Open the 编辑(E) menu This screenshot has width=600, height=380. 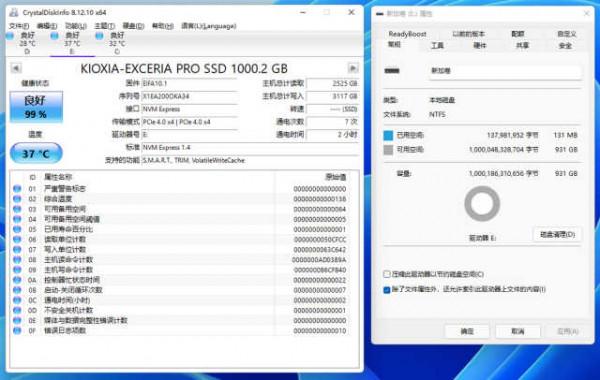click(x=47, y=26)
